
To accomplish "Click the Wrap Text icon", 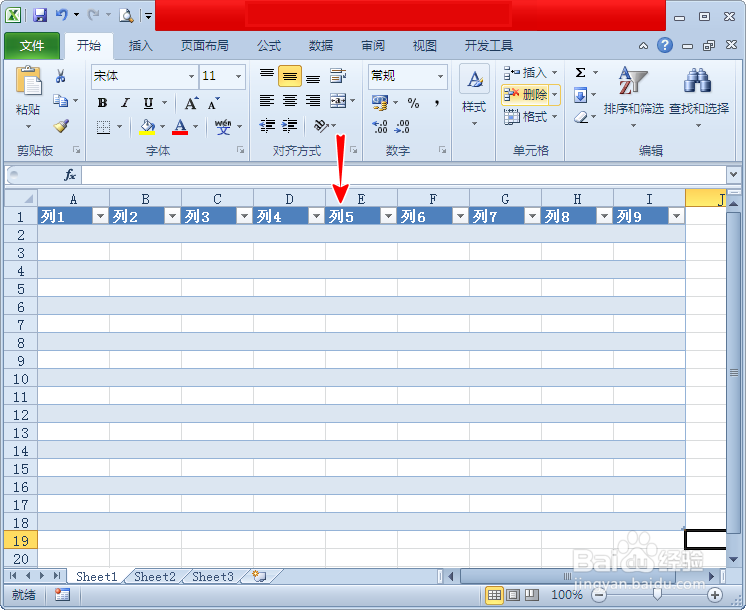I will click(x=337, y=75).
